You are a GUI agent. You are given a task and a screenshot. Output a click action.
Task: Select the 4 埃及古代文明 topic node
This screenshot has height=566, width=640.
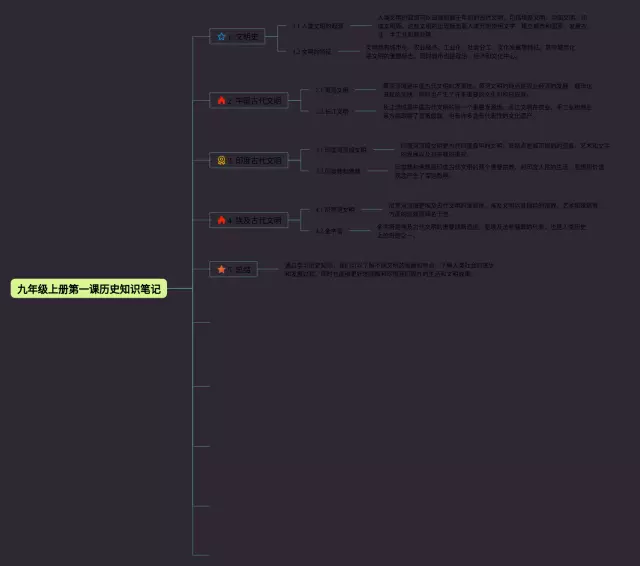pyautogui.click(x=249, y=220)
